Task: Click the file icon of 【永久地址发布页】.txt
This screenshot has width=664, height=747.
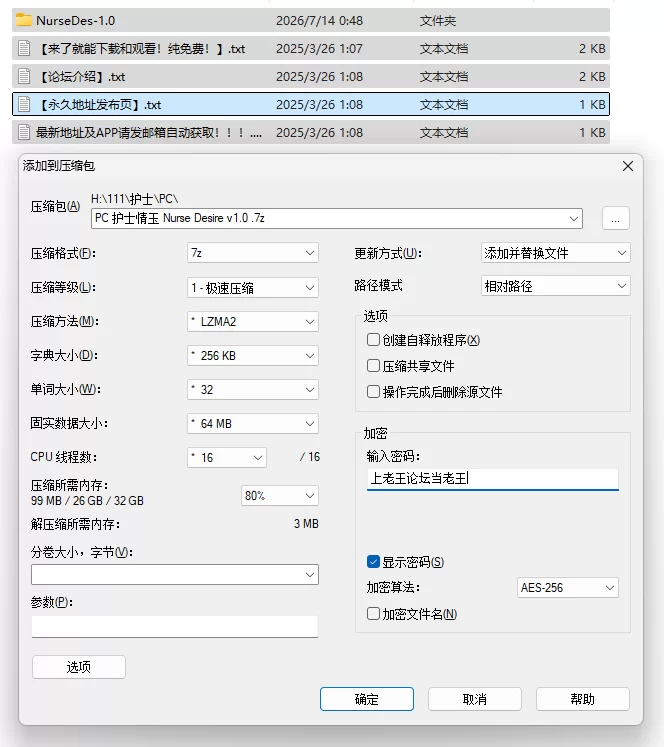Action: 24,104
